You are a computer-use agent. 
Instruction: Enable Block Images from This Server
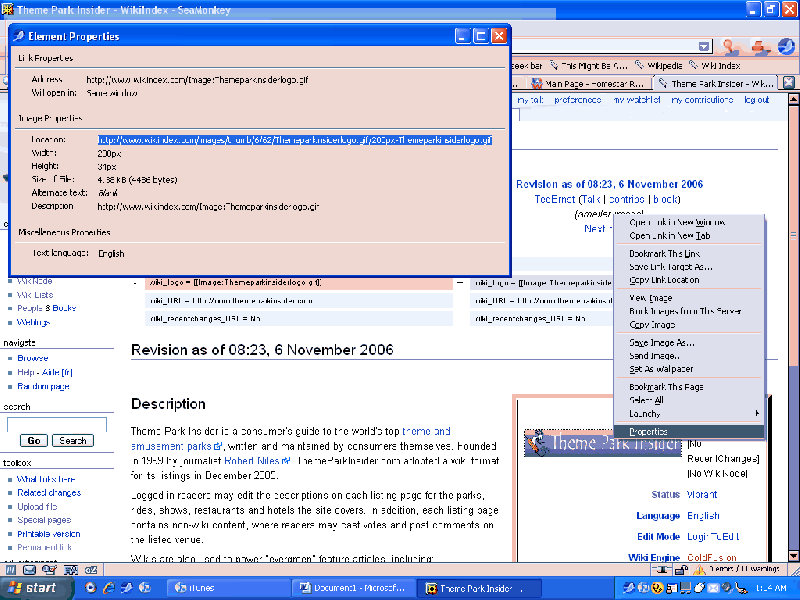click(680, 311)
